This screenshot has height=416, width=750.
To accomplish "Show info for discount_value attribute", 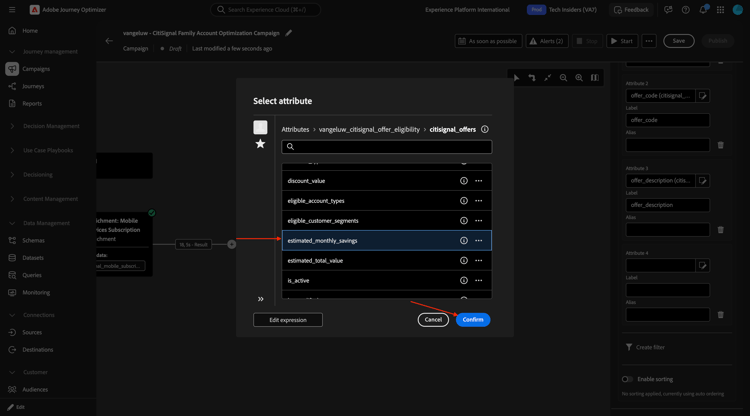I will click(463, 181).
